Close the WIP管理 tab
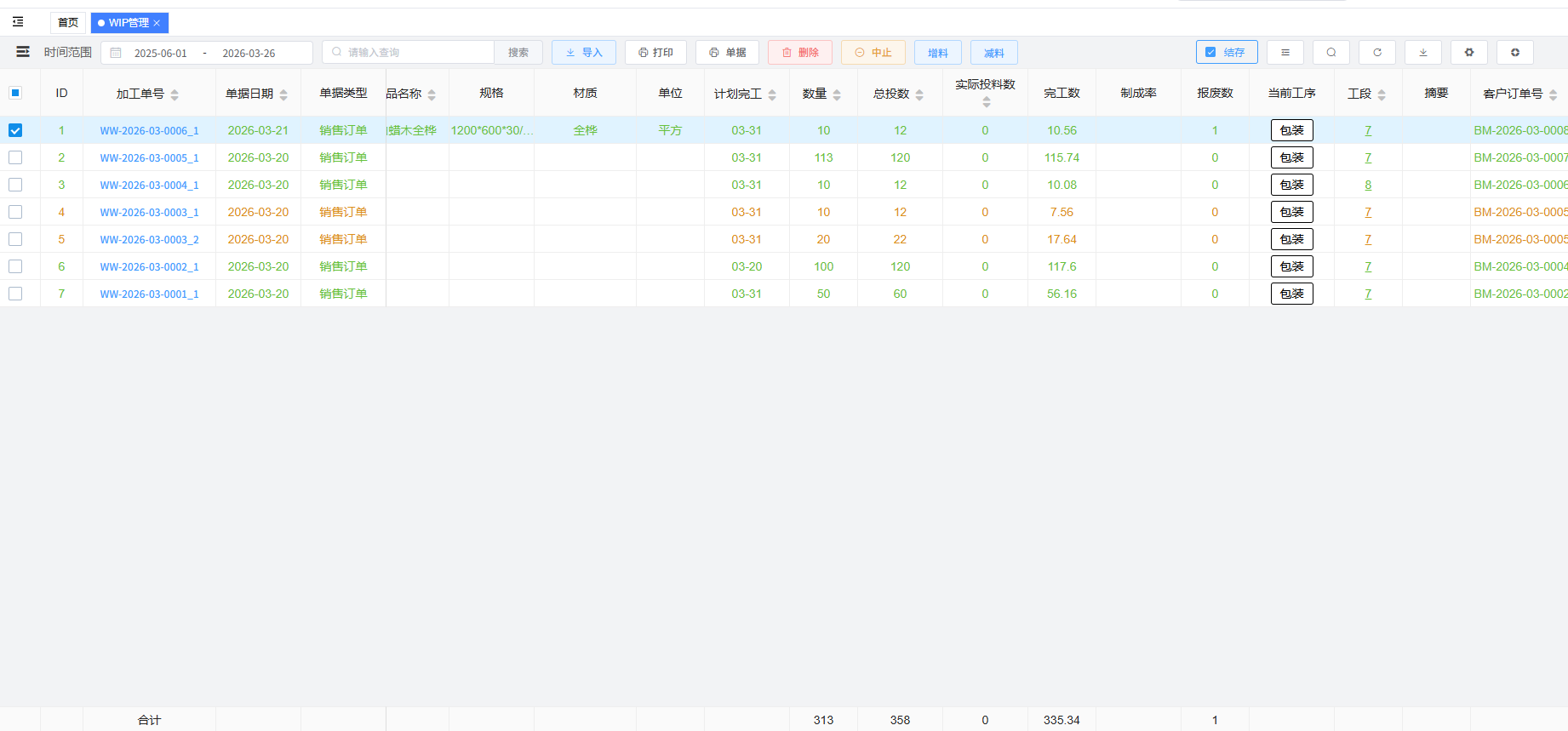 [x=157, y=23]
